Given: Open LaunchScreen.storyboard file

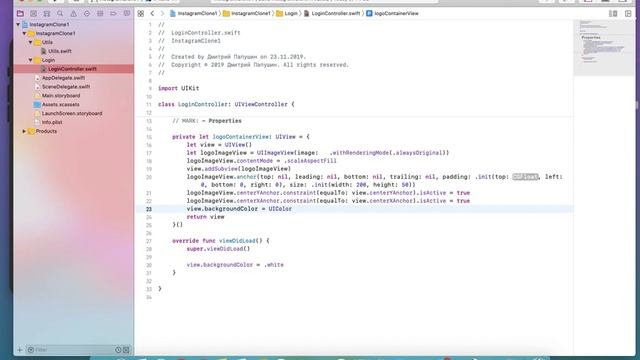Looking at the screenshot, I should point(72,113).
